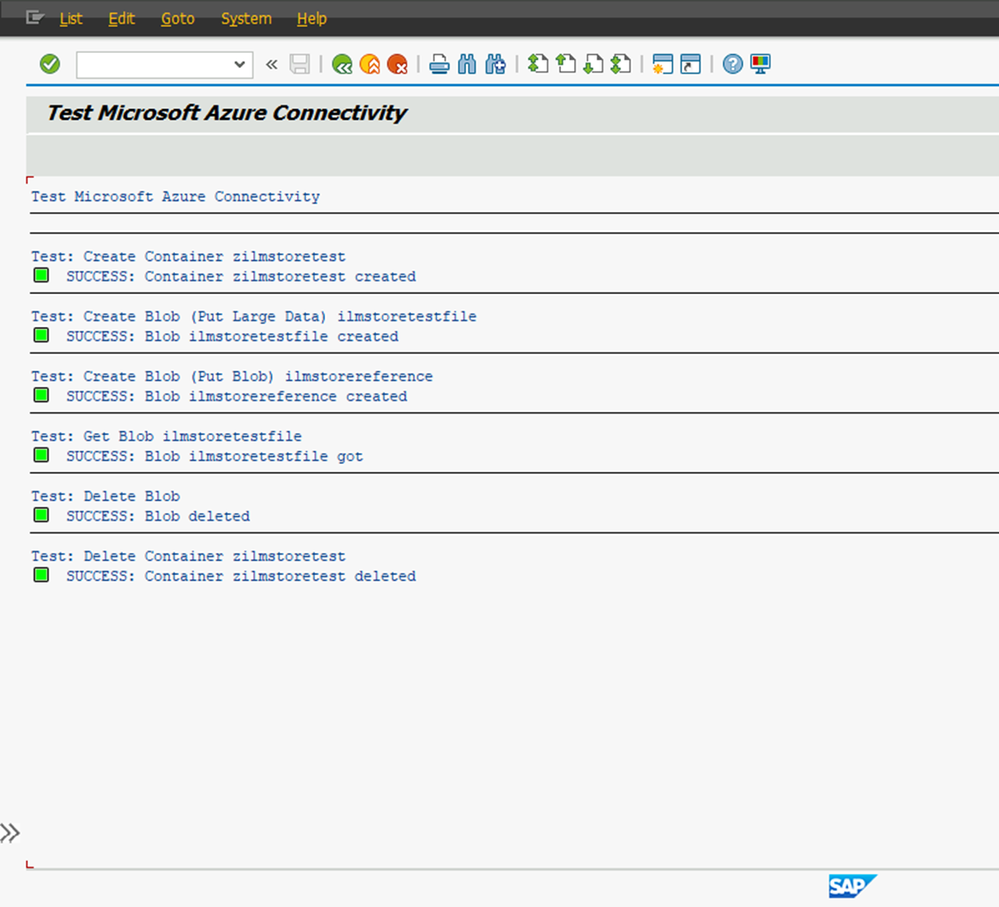Click the red Cancel icon
The image size is (999, 907).
point(397,64)
